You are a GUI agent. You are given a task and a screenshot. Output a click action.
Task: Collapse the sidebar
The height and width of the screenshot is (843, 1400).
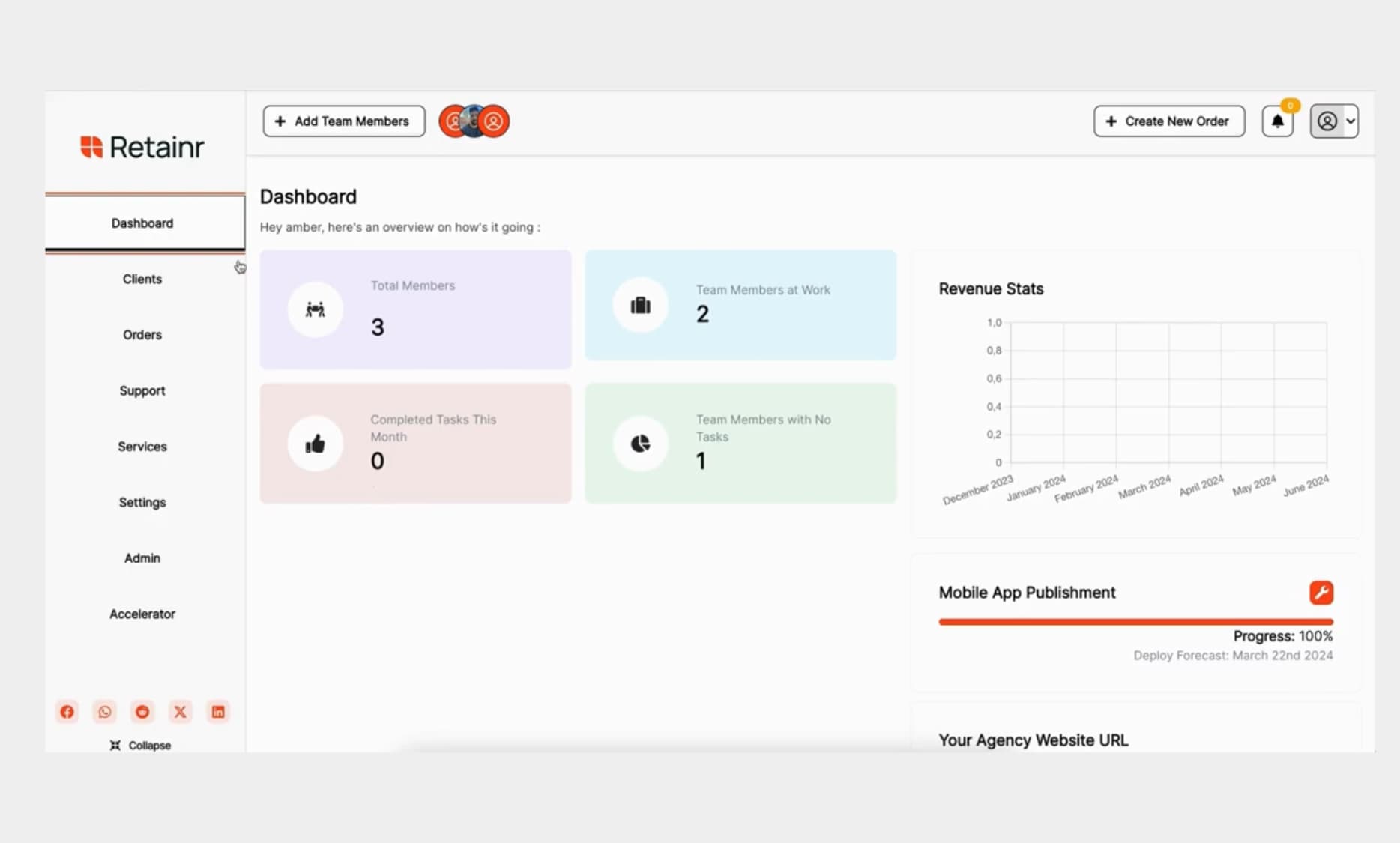[141, 746]
